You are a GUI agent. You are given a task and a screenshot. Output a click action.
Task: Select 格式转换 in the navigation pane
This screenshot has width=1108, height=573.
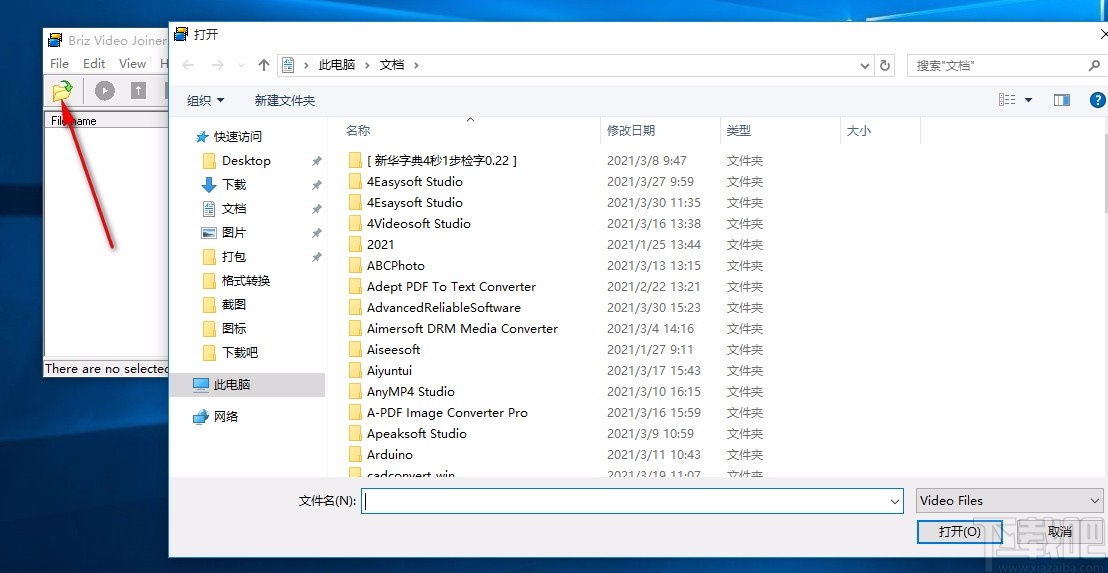point(246,280)
